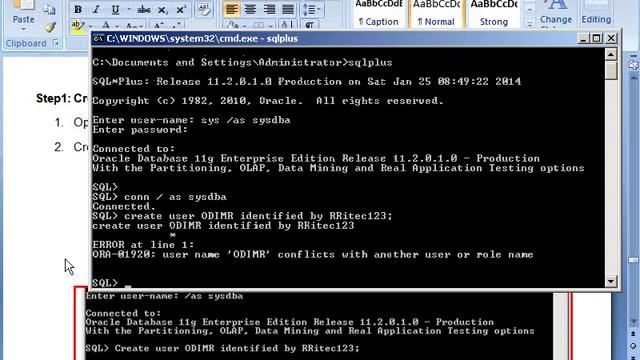Open the Font Color dropdown arrow
Viewport: 640px width, 360px height.
(x=118, y=26)
